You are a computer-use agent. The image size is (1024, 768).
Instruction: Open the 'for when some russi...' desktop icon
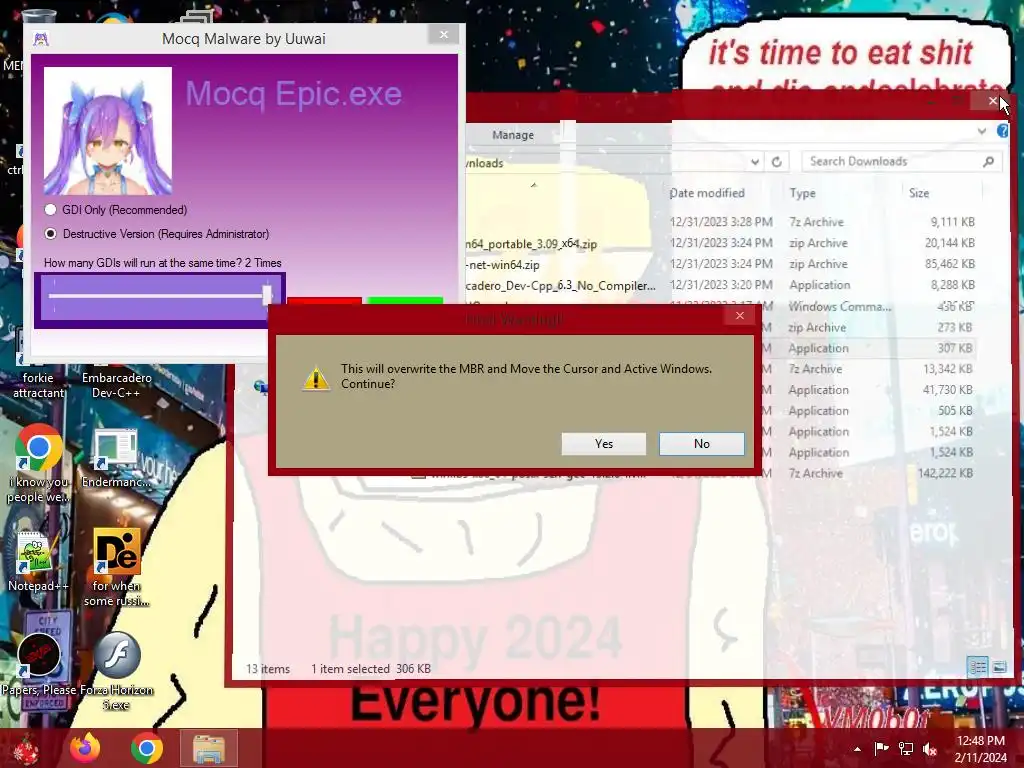point(116,567)
